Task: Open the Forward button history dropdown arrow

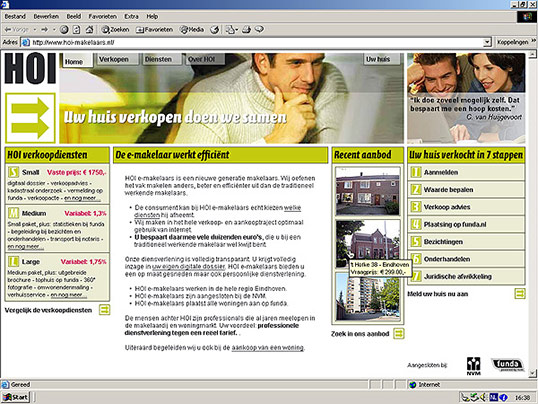Action: [x=54, y=30]
